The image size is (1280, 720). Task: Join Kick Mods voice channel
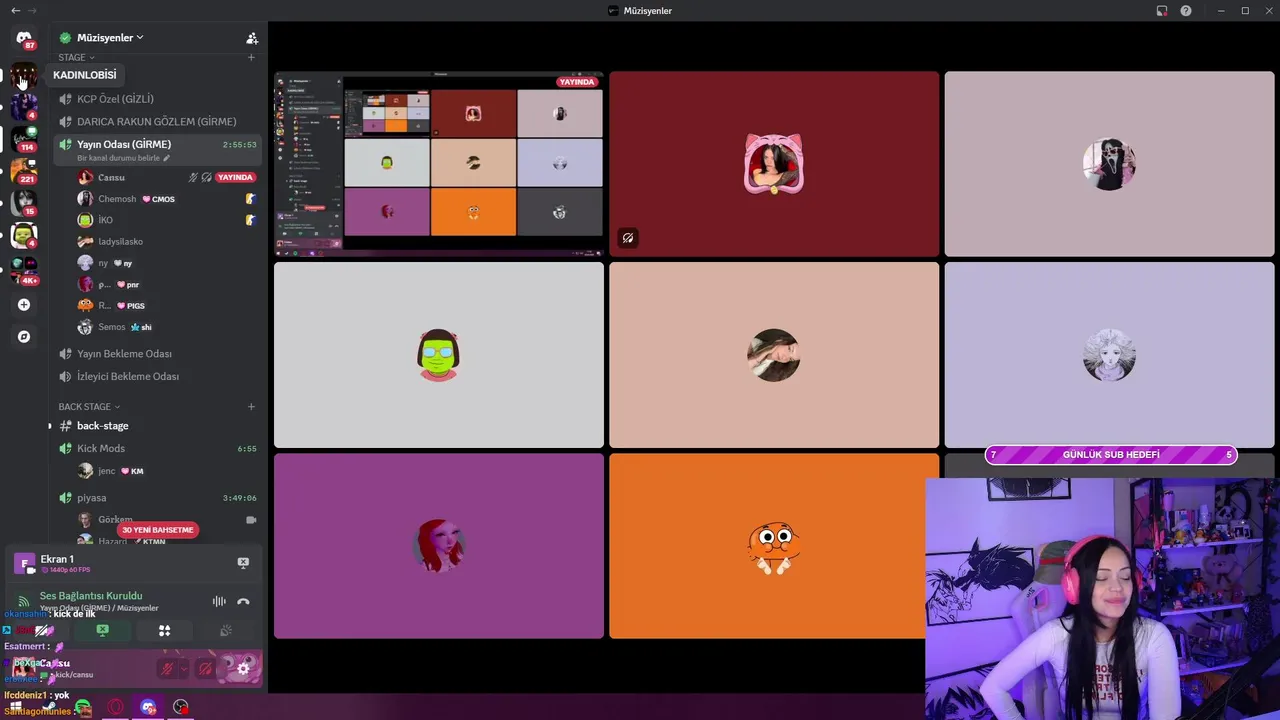point(157,449)
